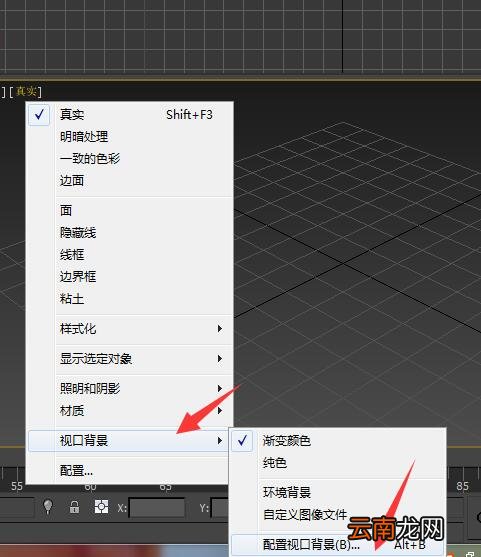Expand the 样式化 submenu
The image size is (481, 557).
pos(131,329)
